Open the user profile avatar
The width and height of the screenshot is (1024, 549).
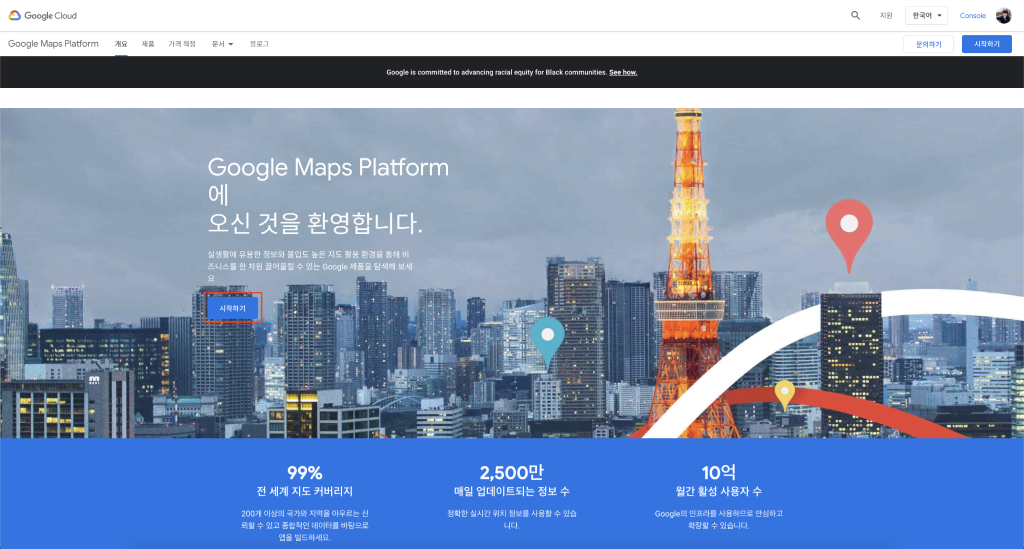pos(1003,15)
